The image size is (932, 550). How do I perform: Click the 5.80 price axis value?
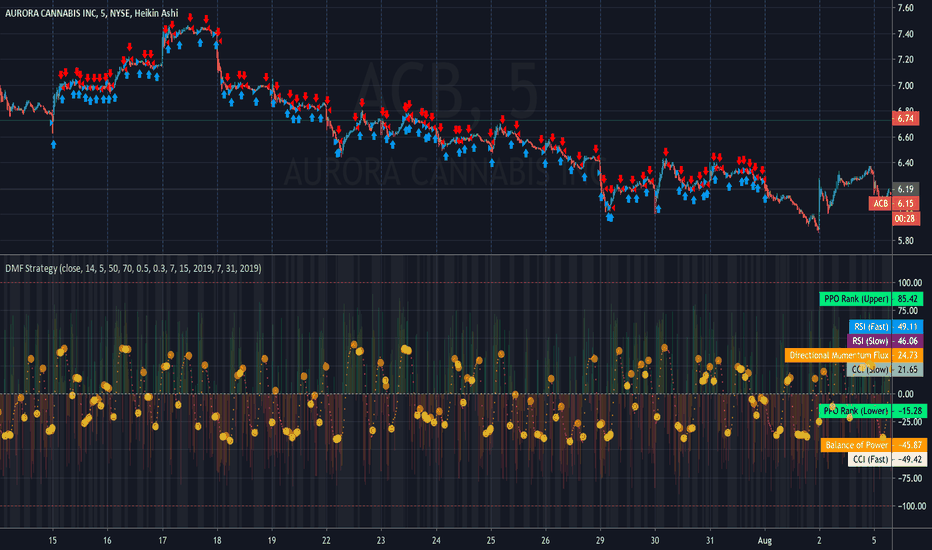[905, 241]
